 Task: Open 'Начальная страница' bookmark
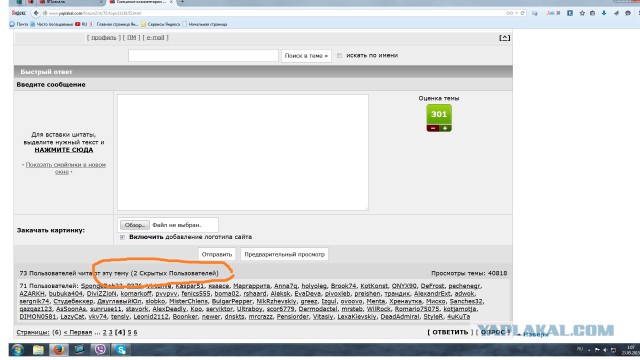(204, 24)
